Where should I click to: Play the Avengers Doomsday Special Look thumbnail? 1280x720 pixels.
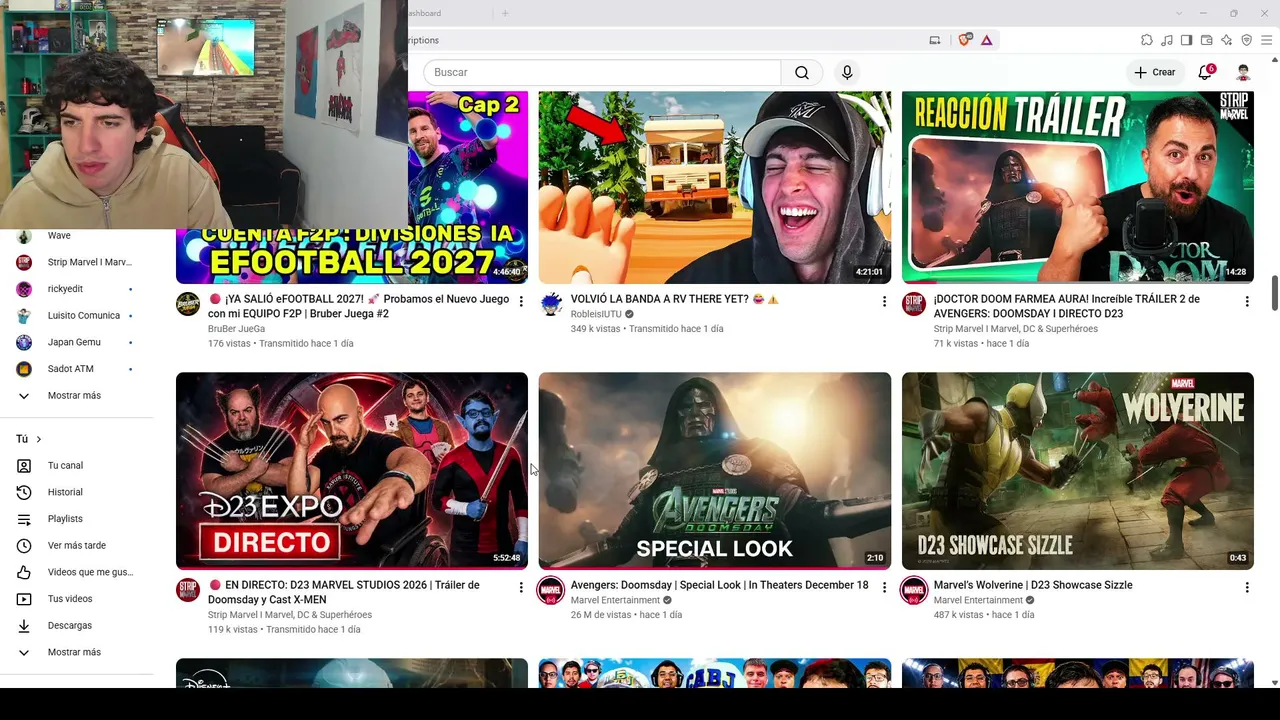click(715, 471)
